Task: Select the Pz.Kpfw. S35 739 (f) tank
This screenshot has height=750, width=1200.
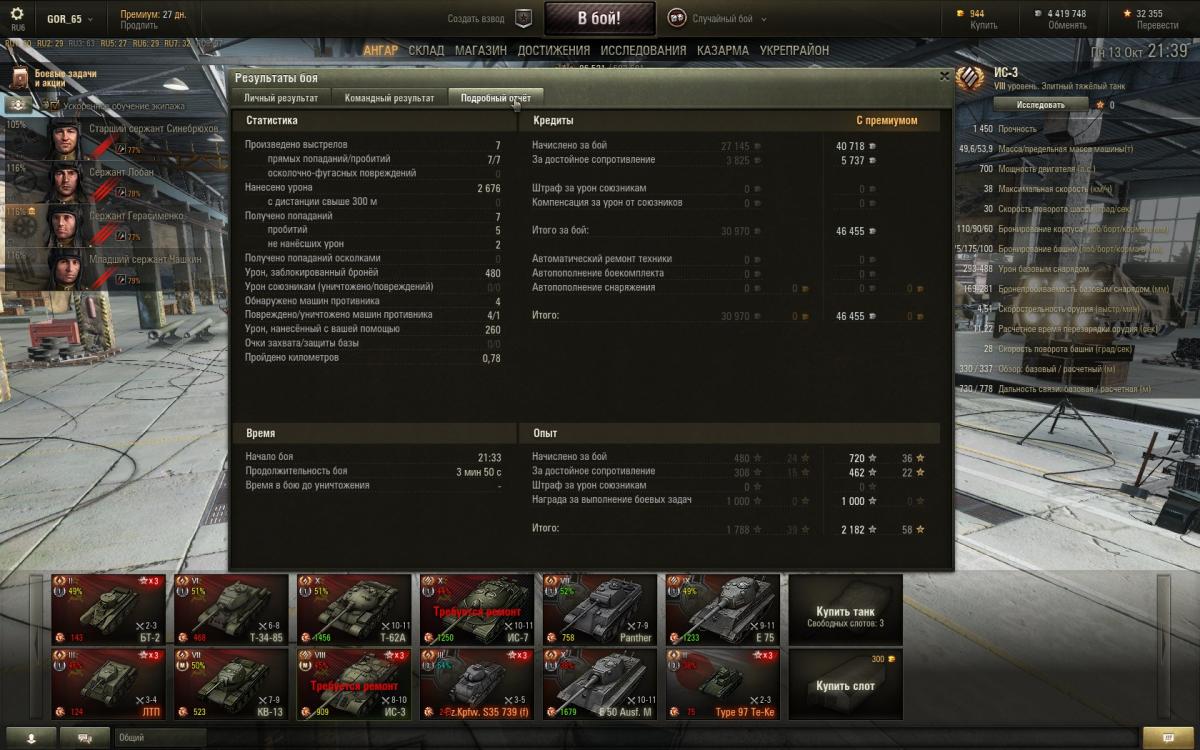Action: coord(477,685)
